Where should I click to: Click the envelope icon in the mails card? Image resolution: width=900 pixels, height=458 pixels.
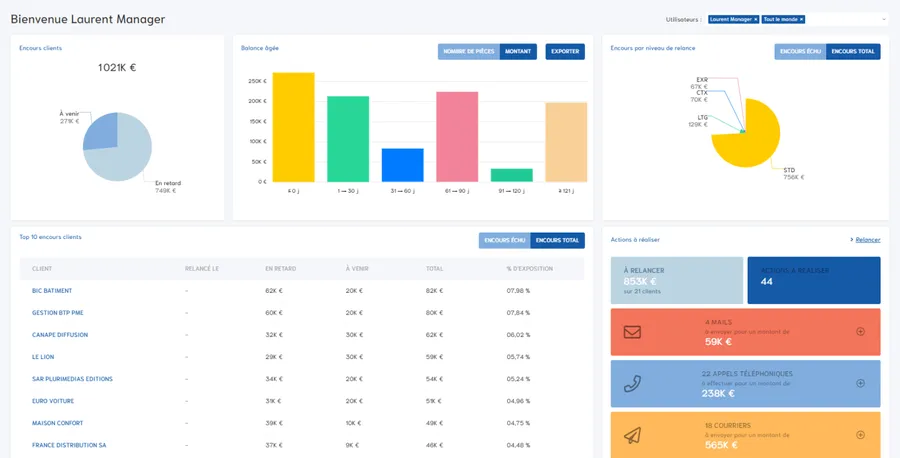click(x=632, y=332)
